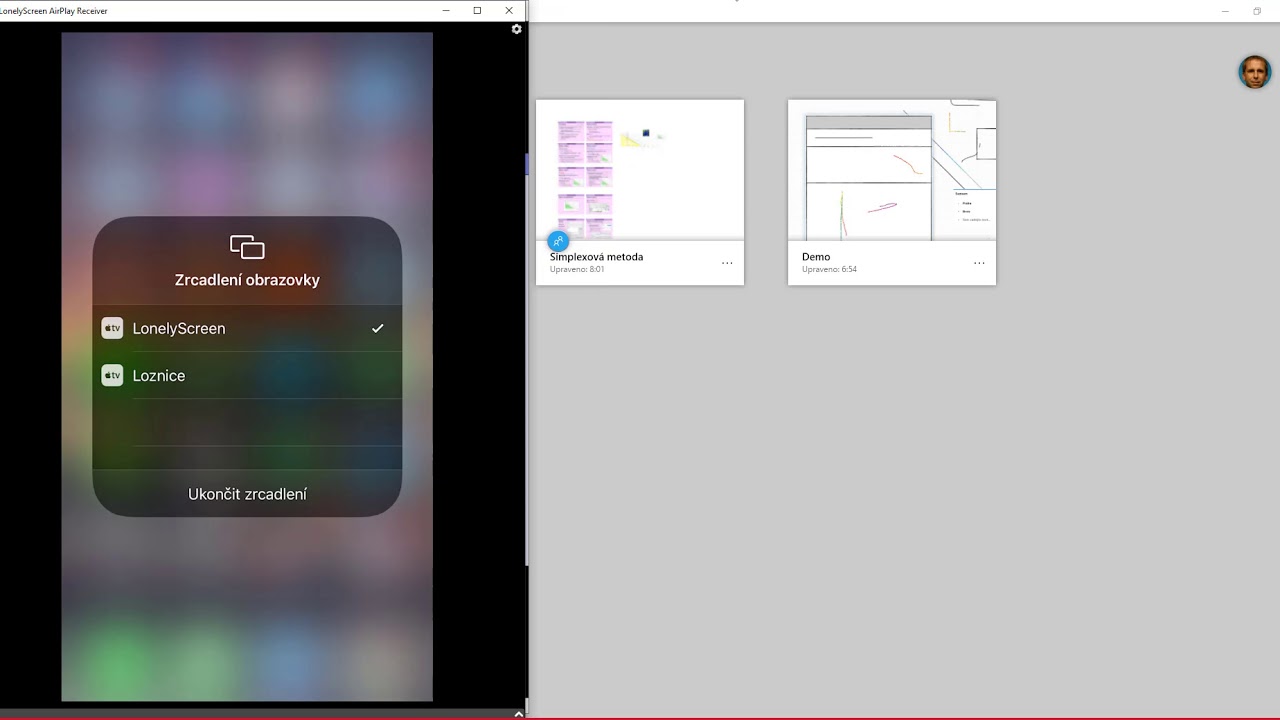
Task: Click the Upraveno: 6:54 timestamp
Action: (829, 269)
